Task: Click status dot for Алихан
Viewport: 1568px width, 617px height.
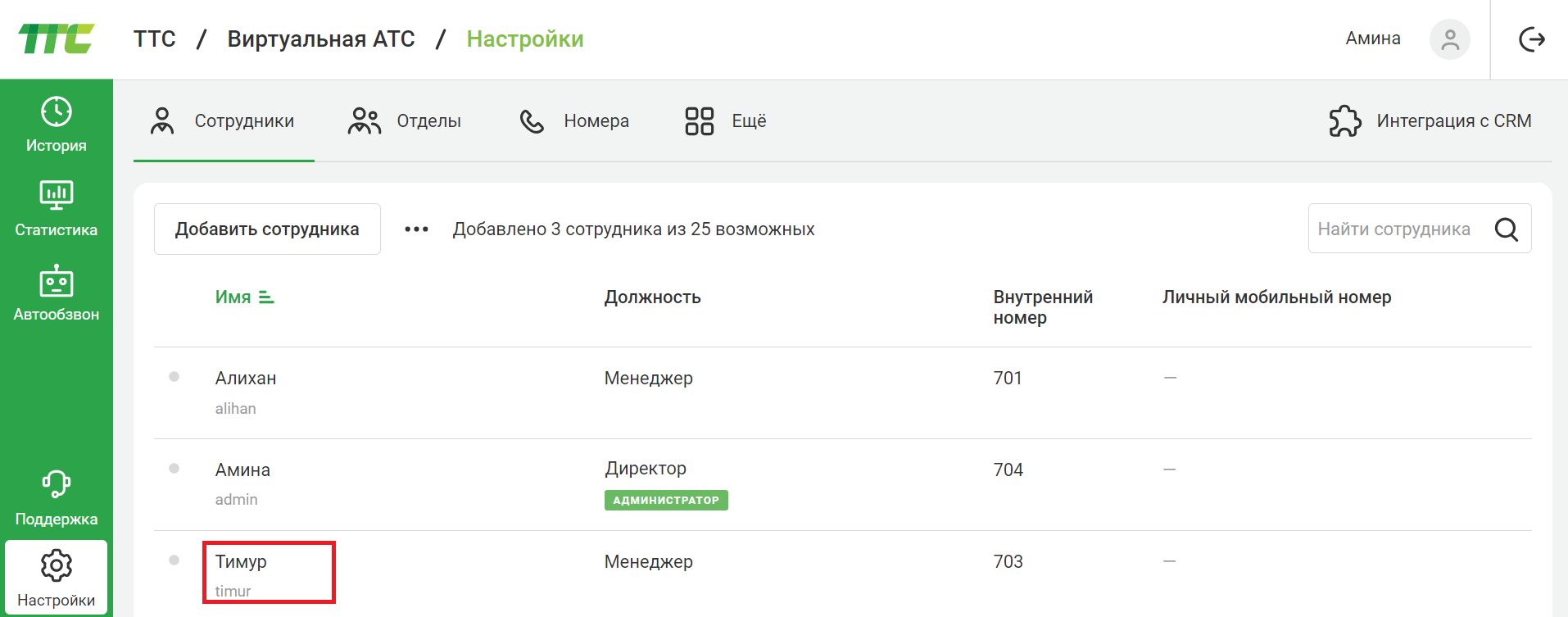Action: click(x=174, y=377)
